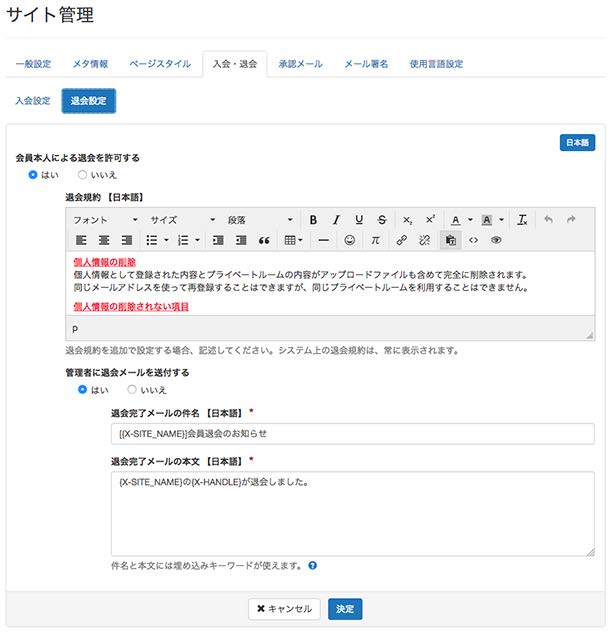Toggle italic formatting in editor
This screenshot has width=610, height=632.
[x=336, y=220]
